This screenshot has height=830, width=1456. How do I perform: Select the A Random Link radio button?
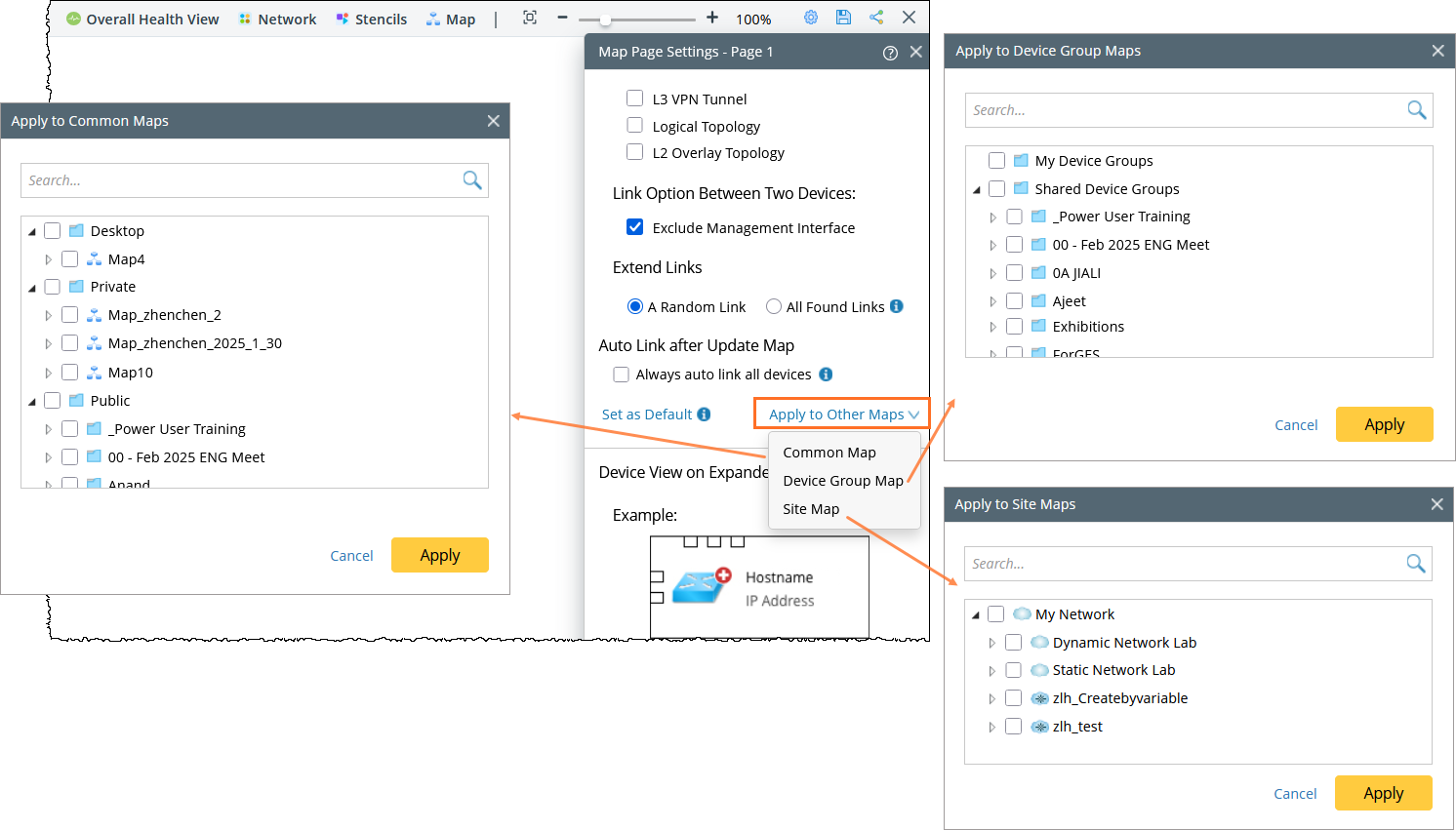(635, 306)
